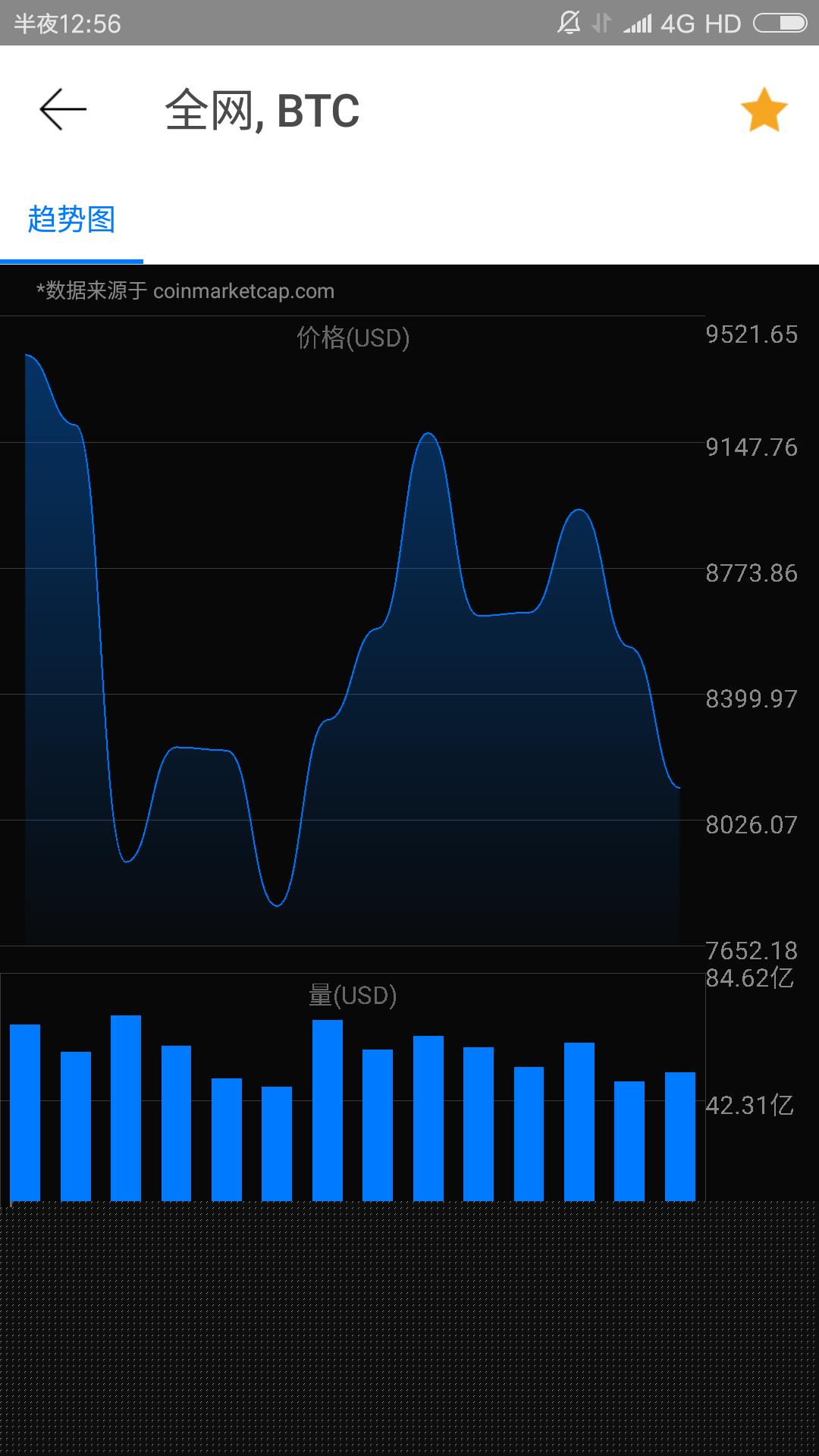The height and width of the screenshot is (1456, 819).
Task: Tap the 价格(USD) chart label
Action: pyautogui.click(x=353, y=337)
